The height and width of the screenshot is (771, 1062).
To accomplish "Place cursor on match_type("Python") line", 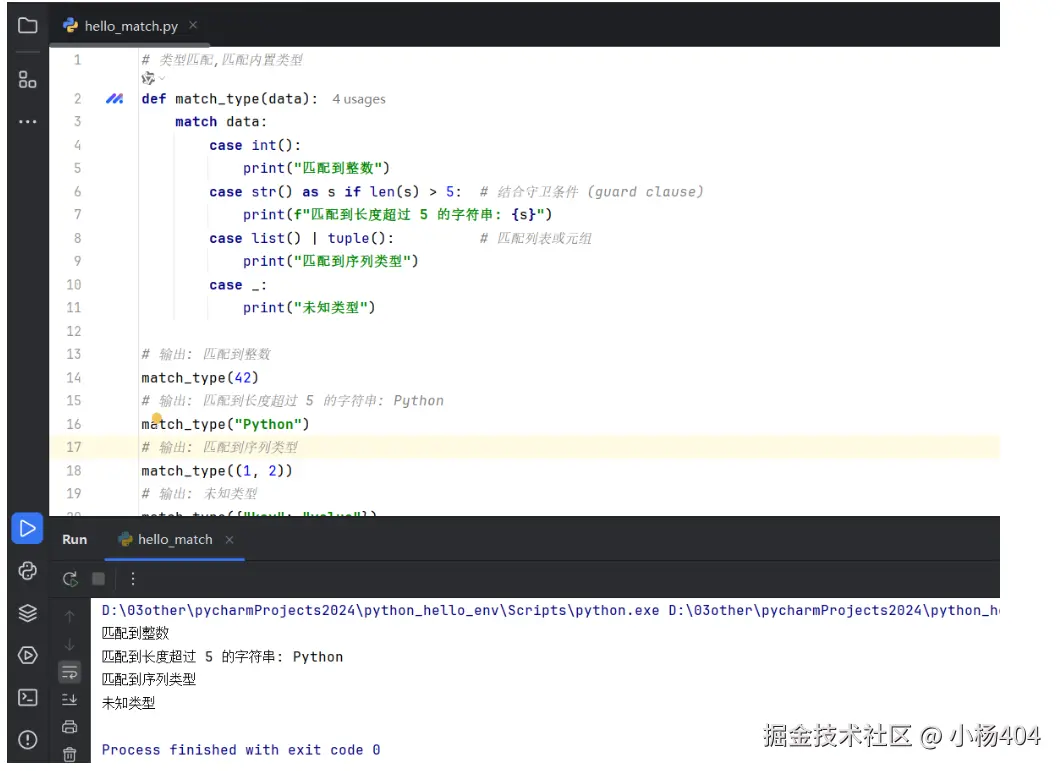I will pos(225,425).
